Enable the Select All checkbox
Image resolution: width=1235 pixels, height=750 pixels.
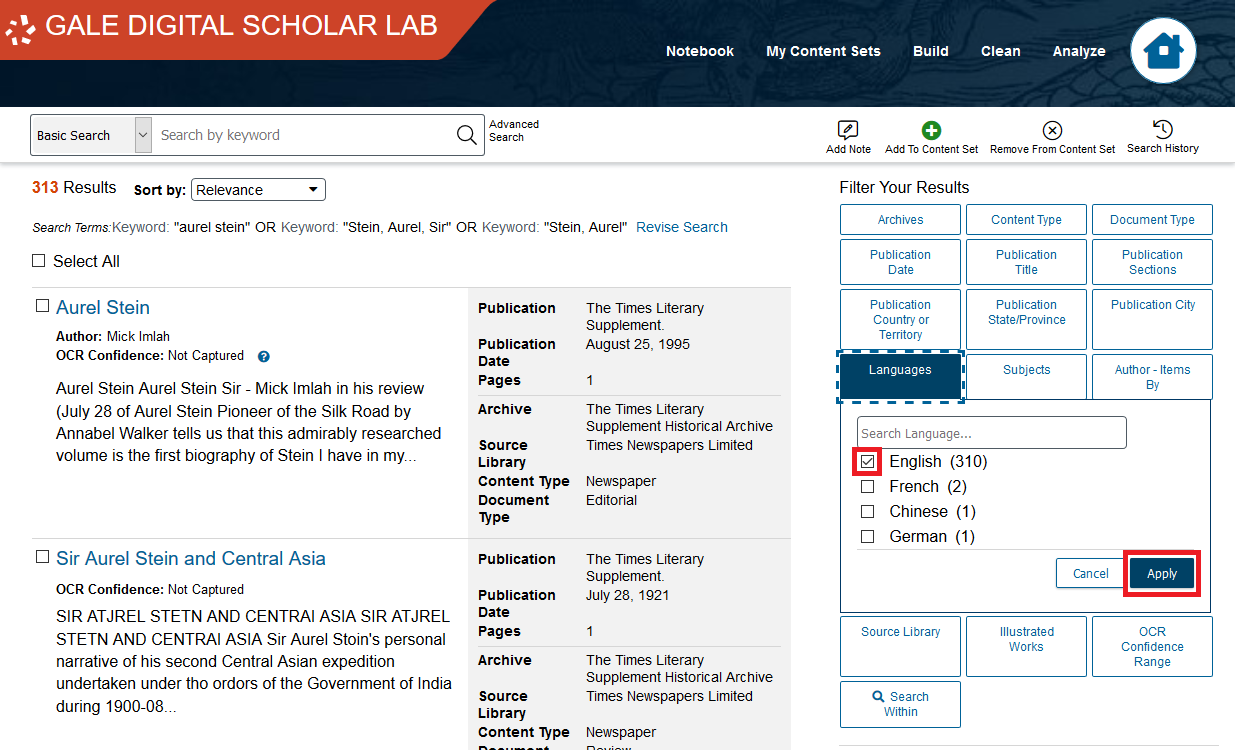point(38,260)
